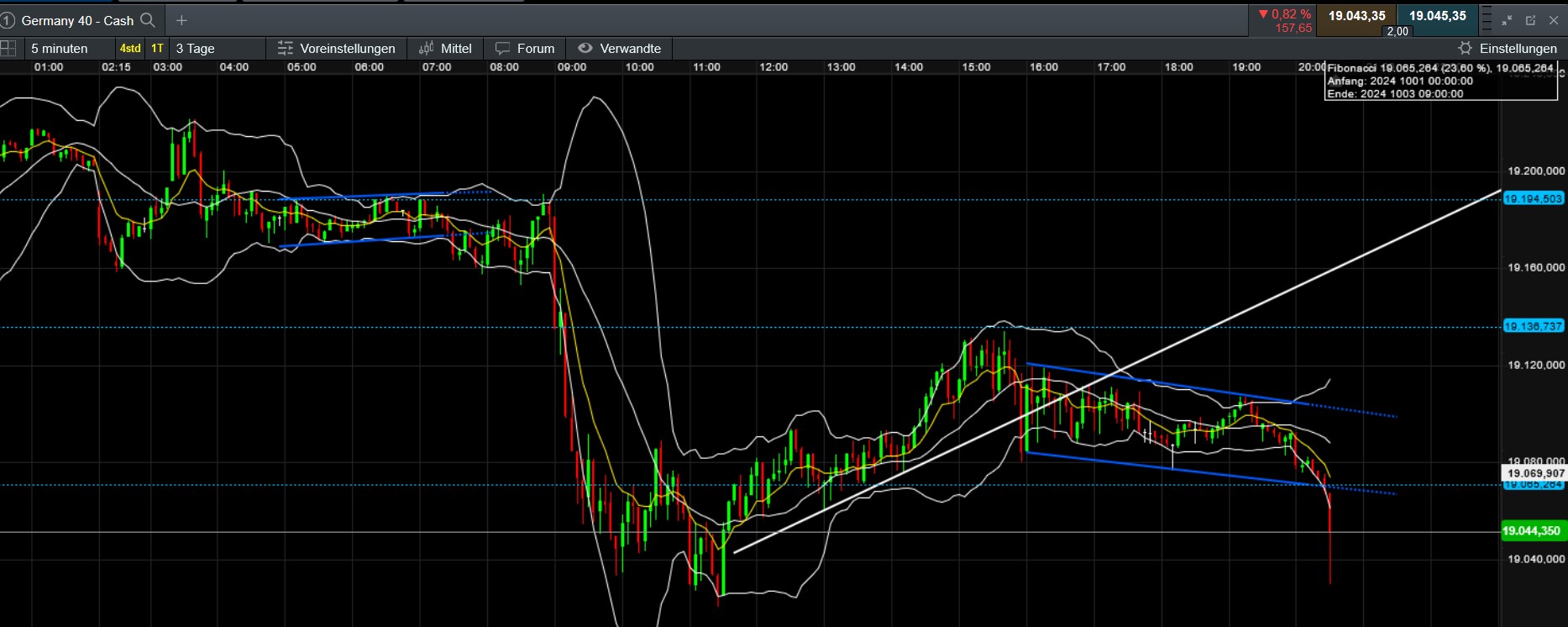Select the white ascending trendline
This screenshot has width=1568, height=627.
click(1117, 371)
